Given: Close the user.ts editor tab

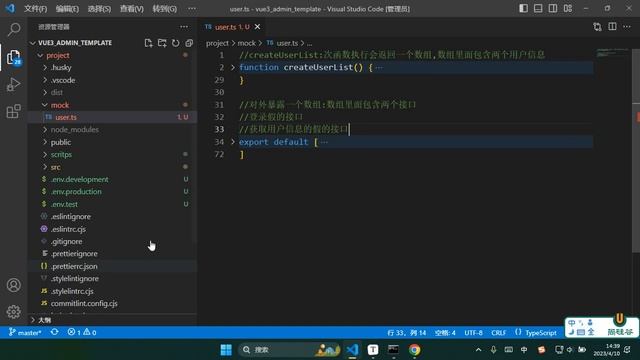Looking at the screenshot, I should click(258, 27).
